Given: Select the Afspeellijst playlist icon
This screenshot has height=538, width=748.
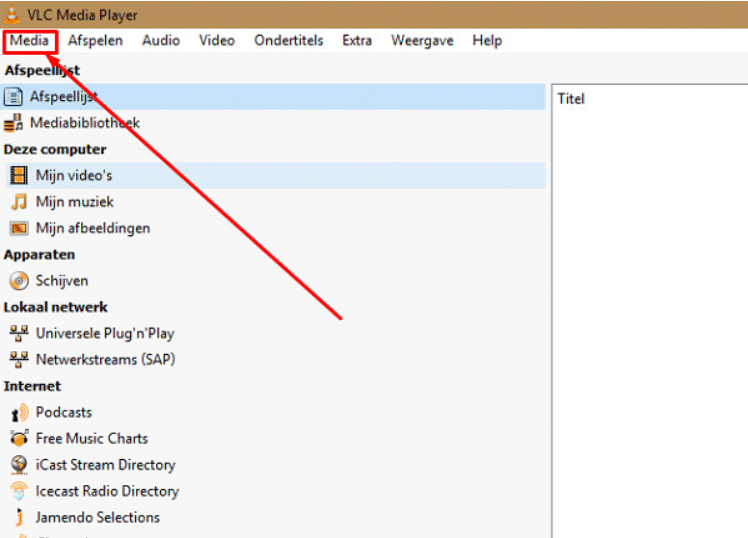Looking at the screenshot, I should point(13,97).
